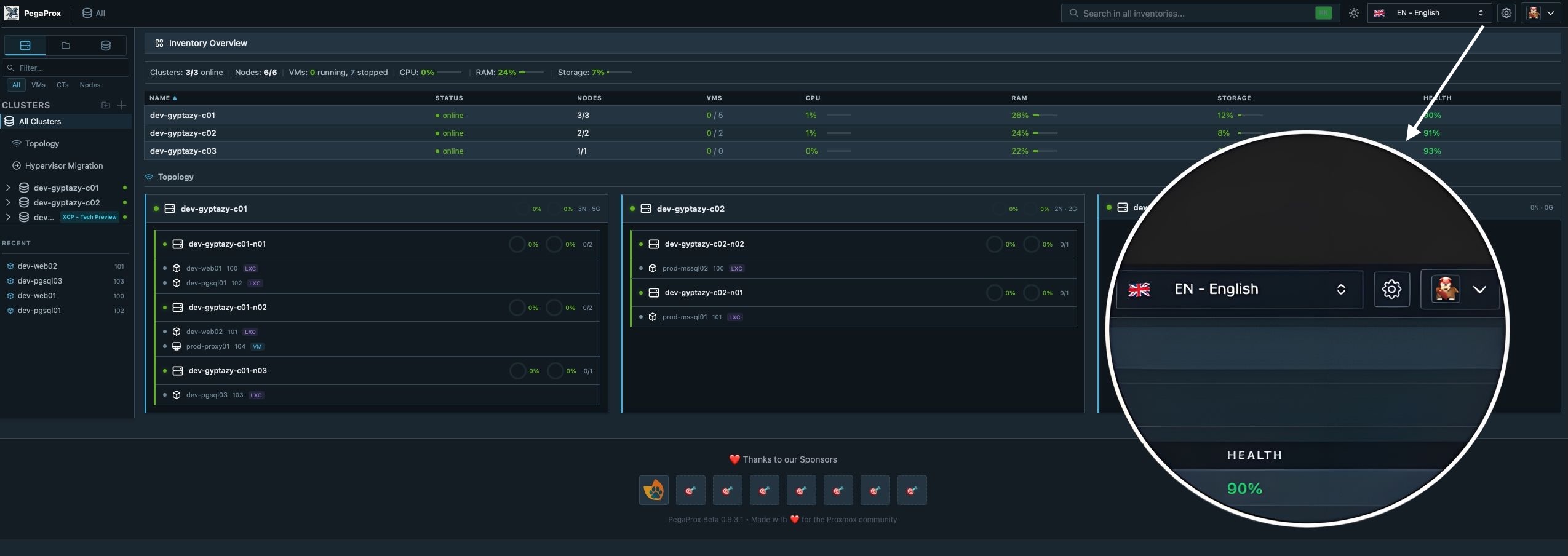
Task: Click the new folder icon beside CLUSTERS
Action: pos(106,105)
